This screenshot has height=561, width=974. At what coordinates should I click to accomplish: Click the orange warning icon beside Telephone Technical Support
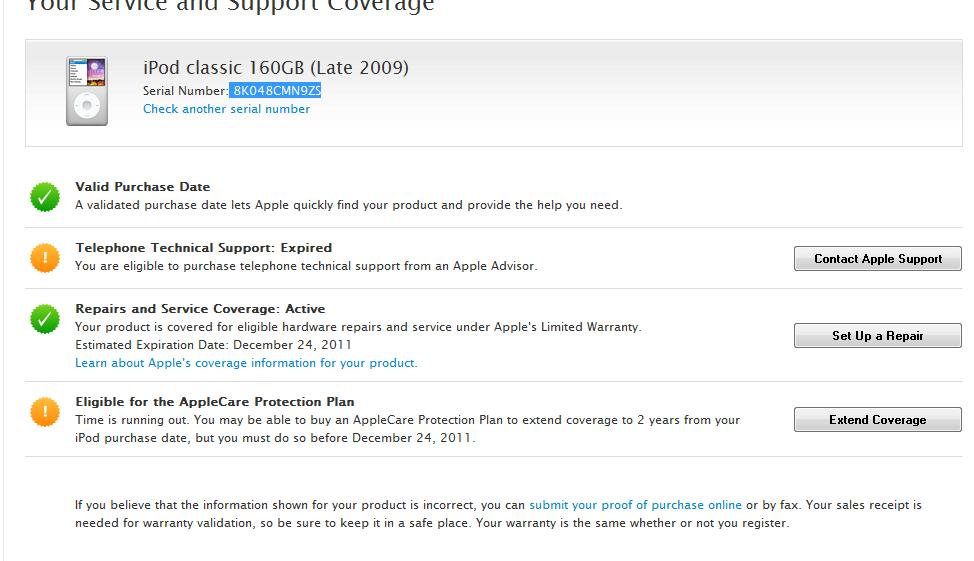44,258
